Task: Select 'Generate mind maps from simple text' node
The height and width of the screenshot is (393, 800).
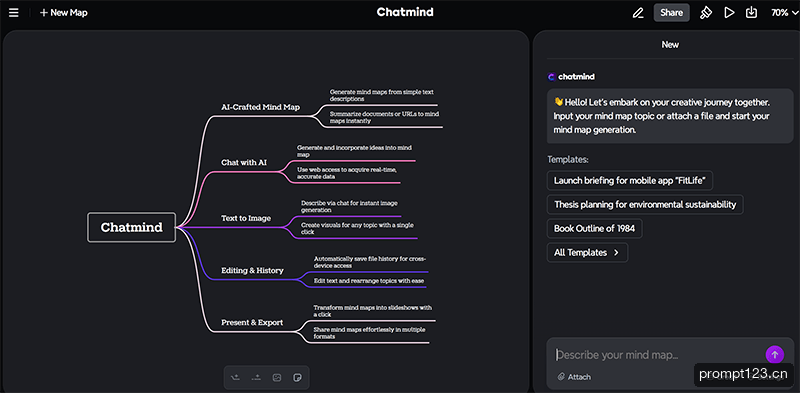Action: (382, 95)
